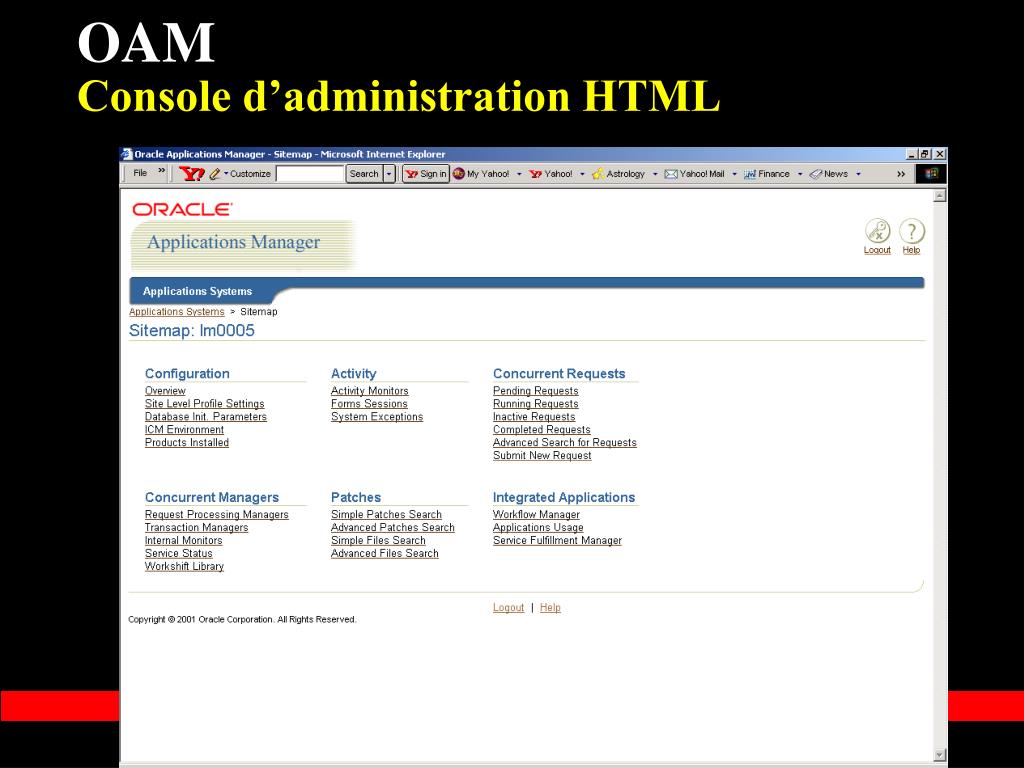Viewport: 1024px width, 768px height.
Task: Click the Yahoo Y! toolbar logo
Action: point(192,174)
